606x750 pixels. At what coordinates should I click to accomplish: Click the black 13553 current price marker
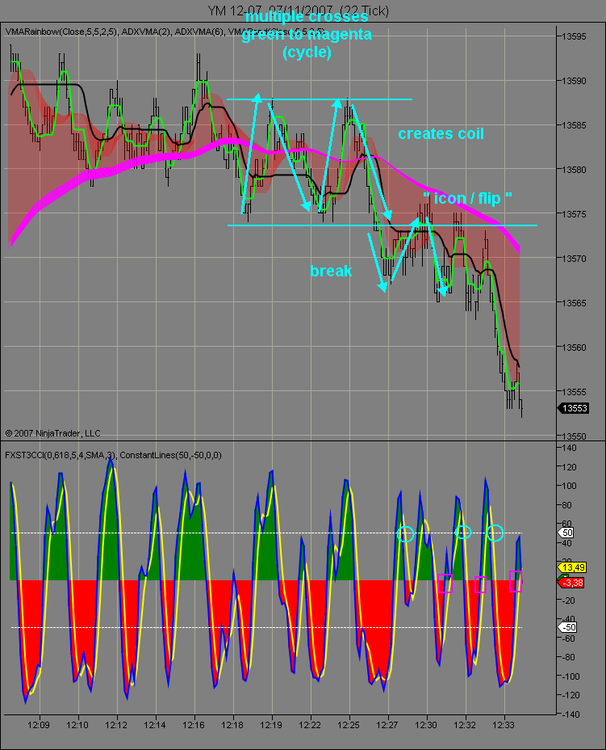click(x=573, y=408)
